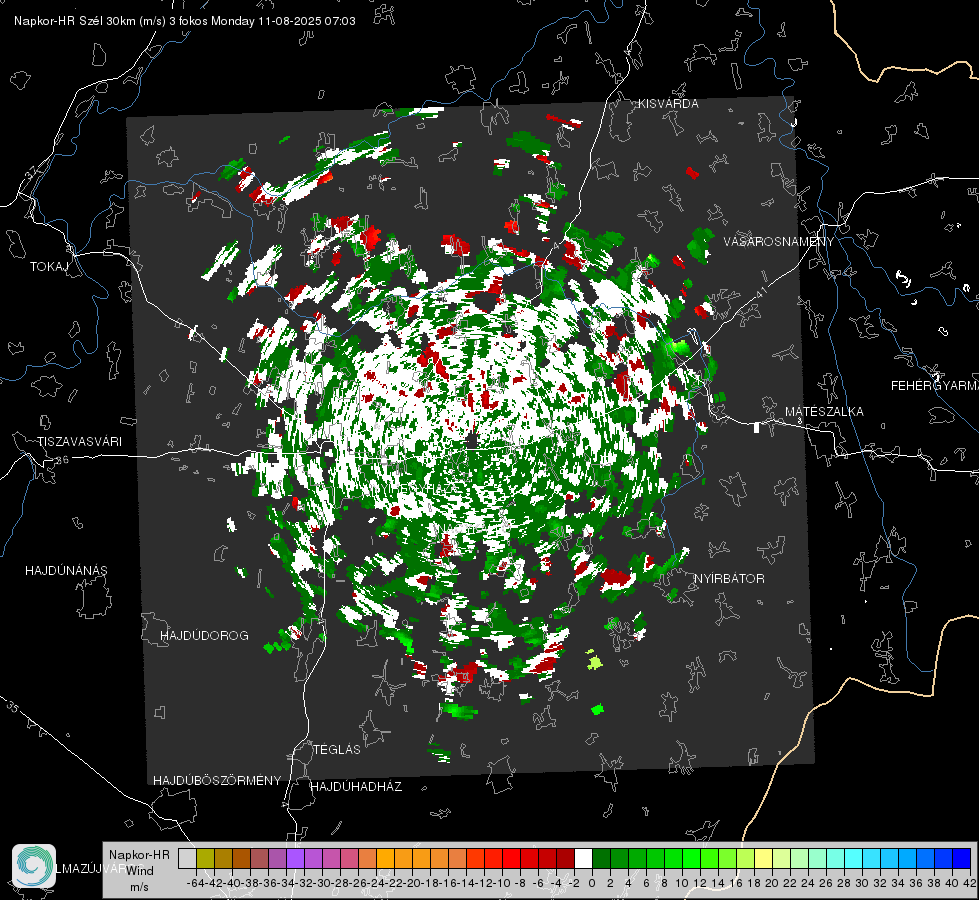The width and height of the screenshot is (979, 900).
Task: Click the Napkor-HR legend label
Action: point(139,854)
